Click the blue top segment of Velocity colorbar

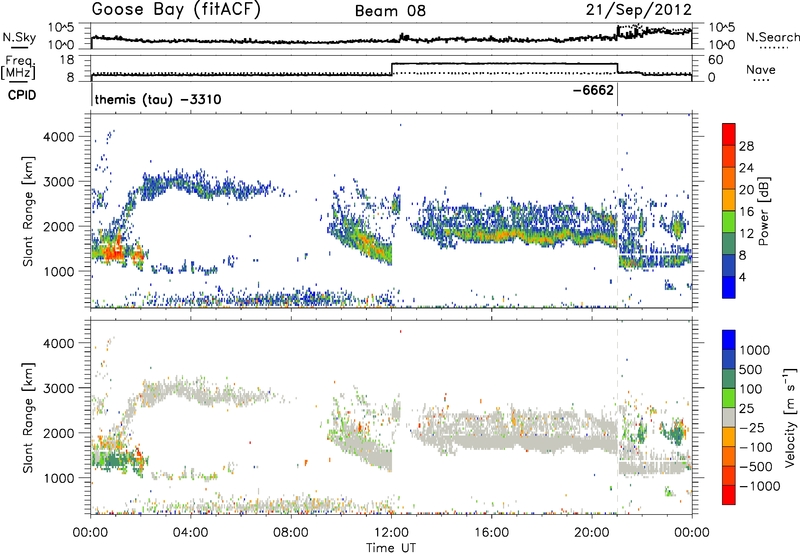pos(729,340)
